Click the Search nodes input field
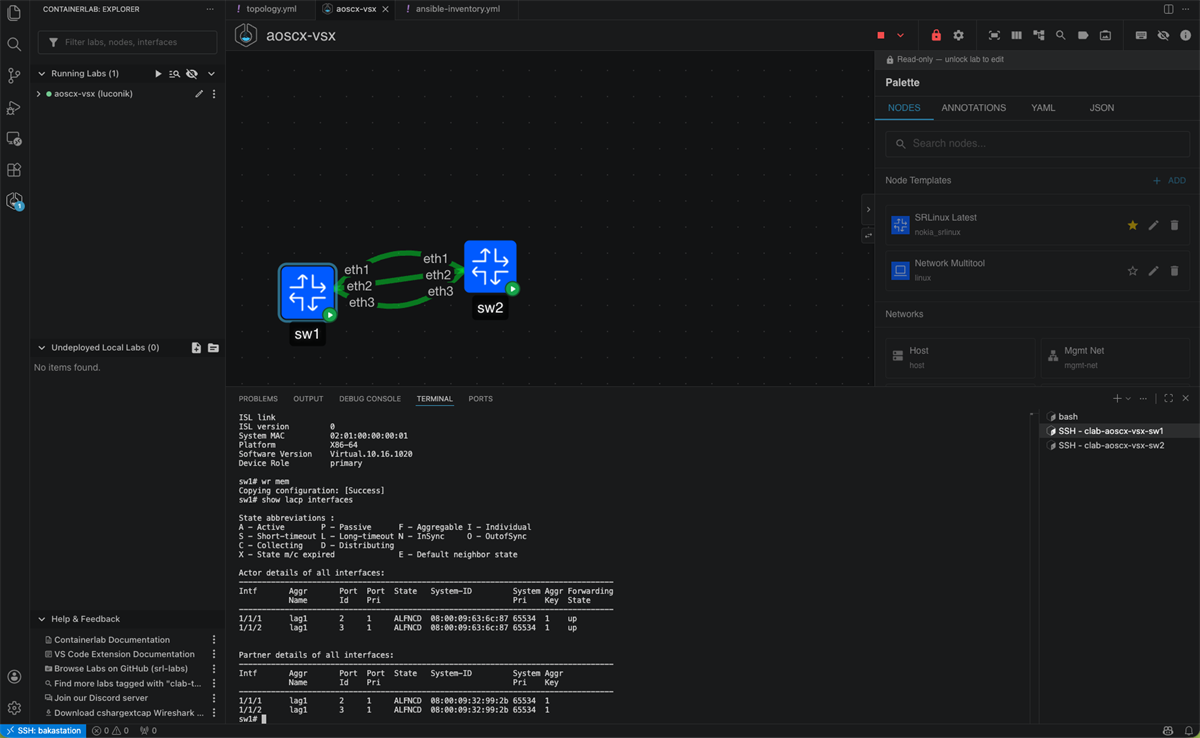 [1038, 144]
